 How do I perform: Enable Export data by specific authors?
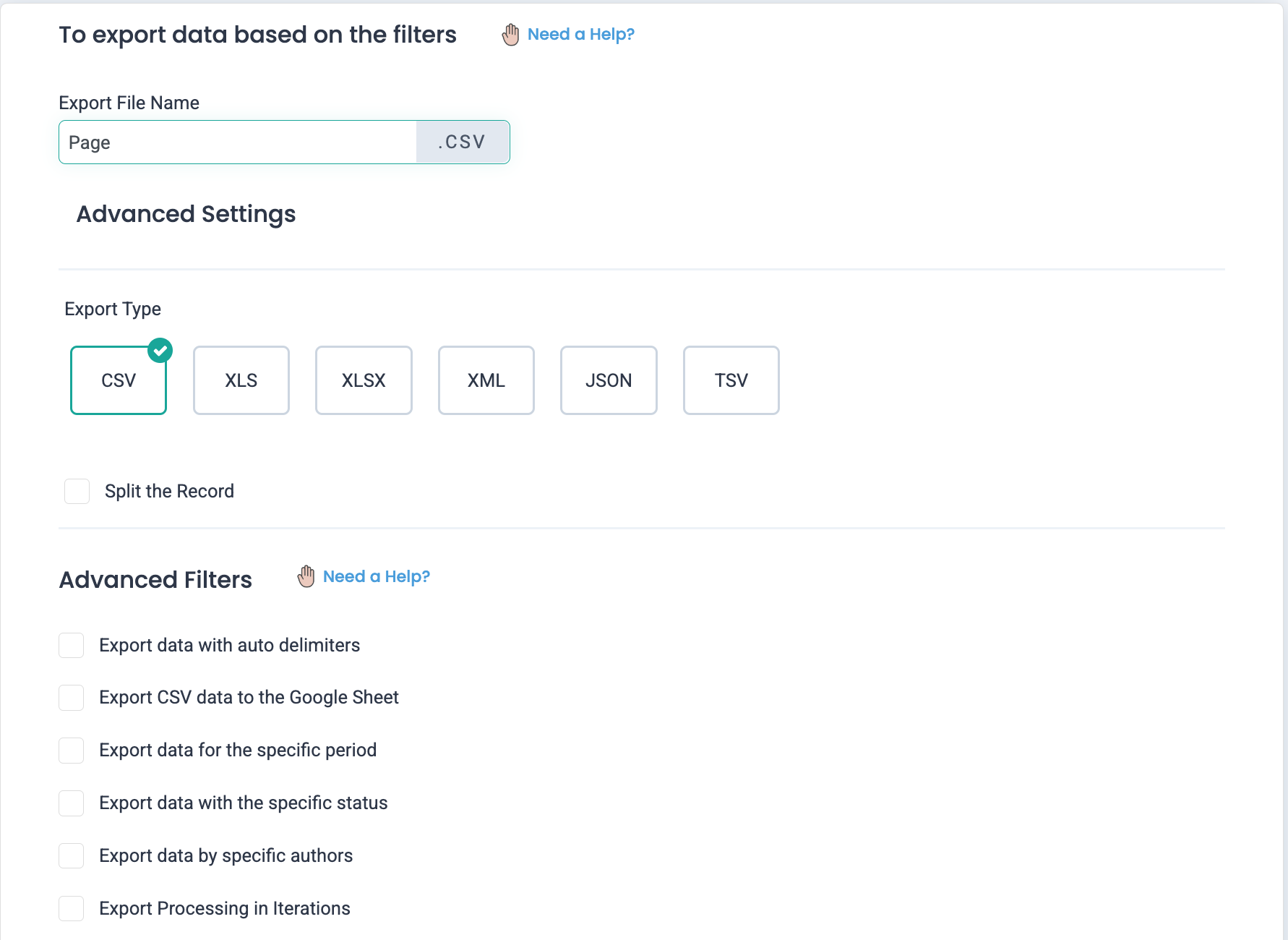point(72,856)
